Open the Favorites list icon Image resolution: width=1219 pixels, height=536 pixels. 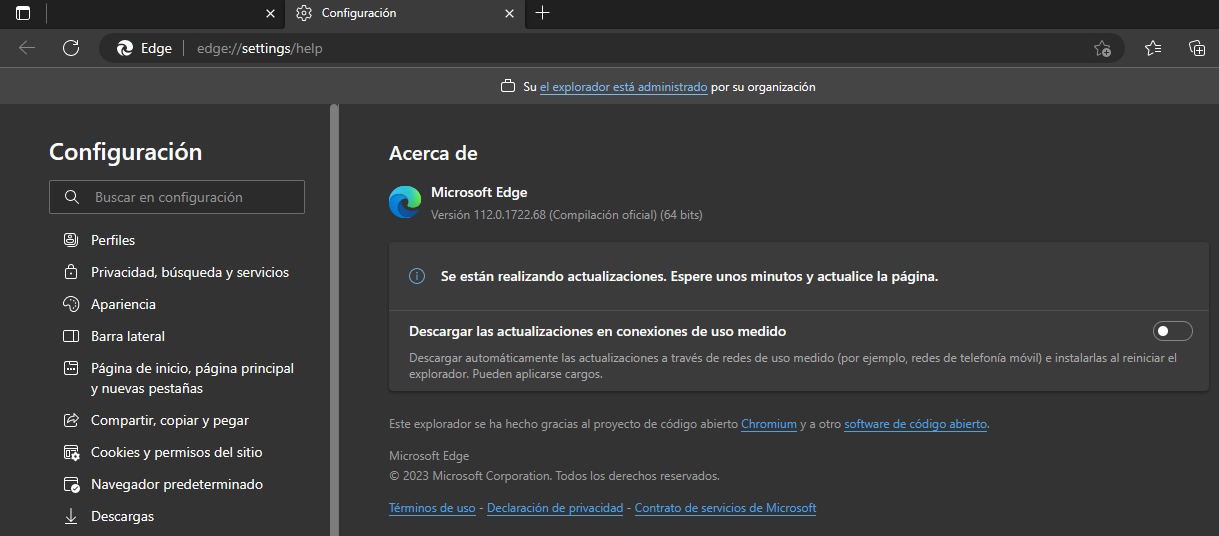[1153, 48]
